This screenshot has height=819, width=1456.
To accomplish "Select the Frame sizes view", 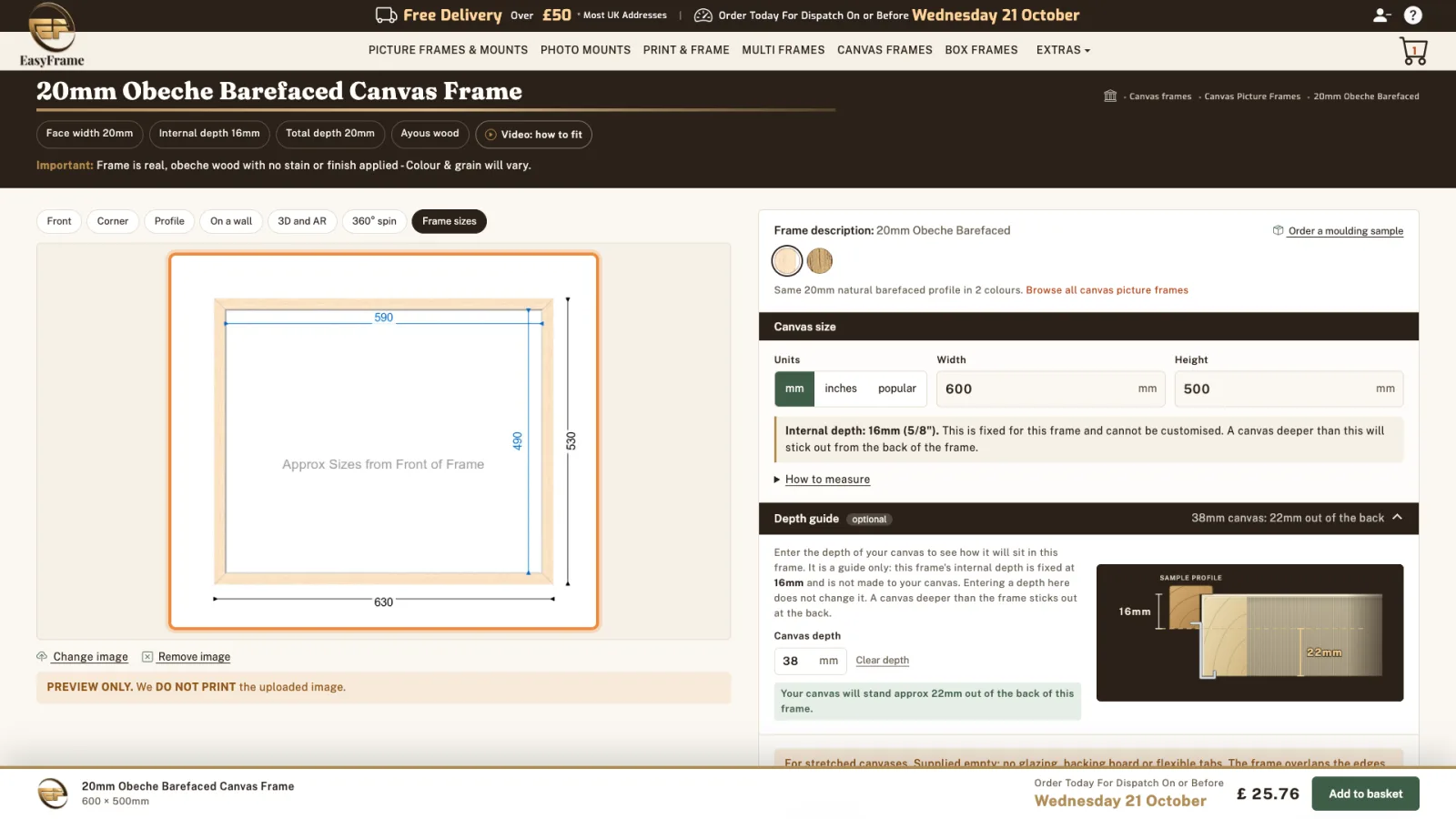I will (450, 221).
